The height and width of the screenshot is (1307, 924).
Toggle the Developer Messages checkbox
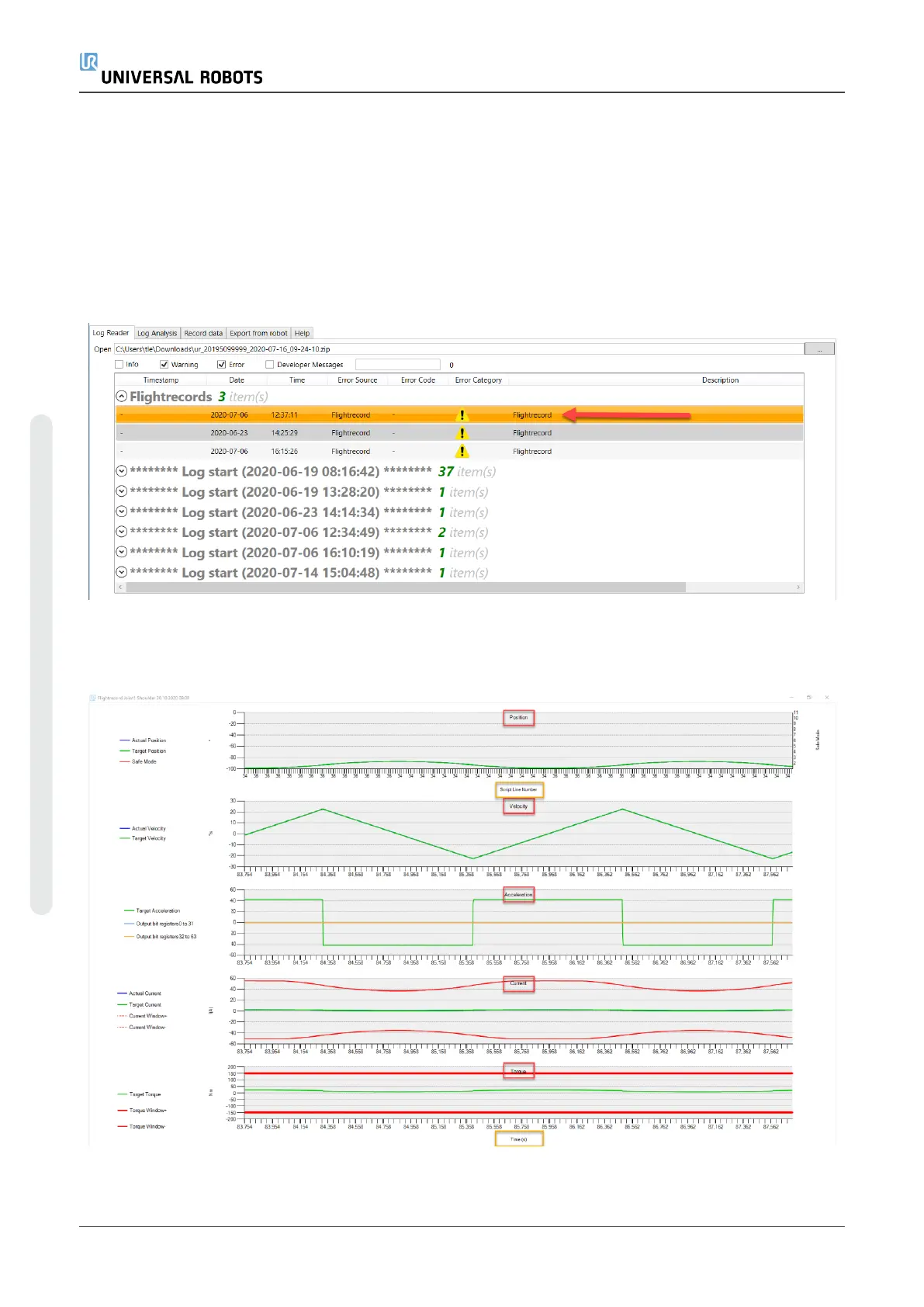270,365
